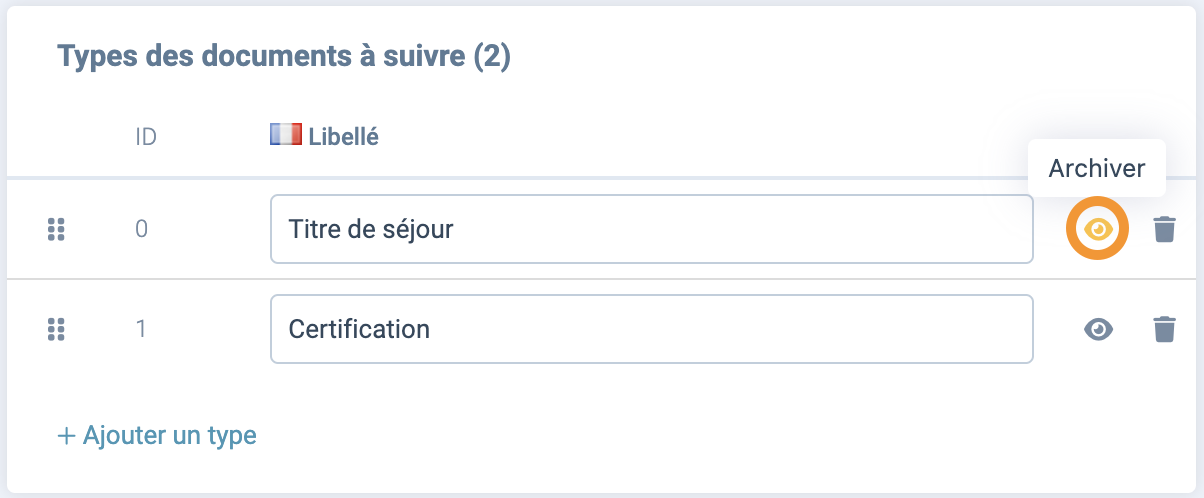
Task: Click the plus sign before Ajouter un type
Action: [x=67, y=436]
